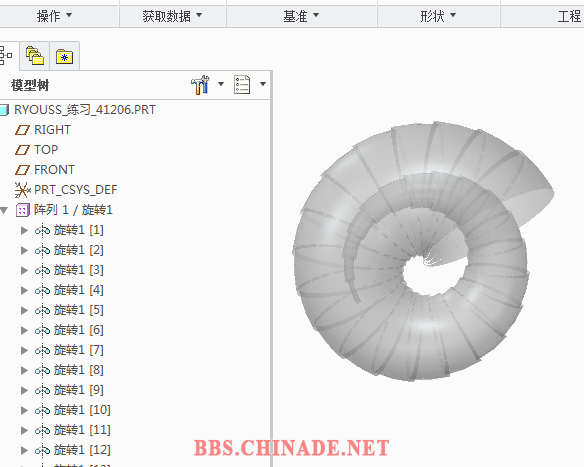
Task: Open the 工程 ribbon group
Action: click(x=569, y=16)
